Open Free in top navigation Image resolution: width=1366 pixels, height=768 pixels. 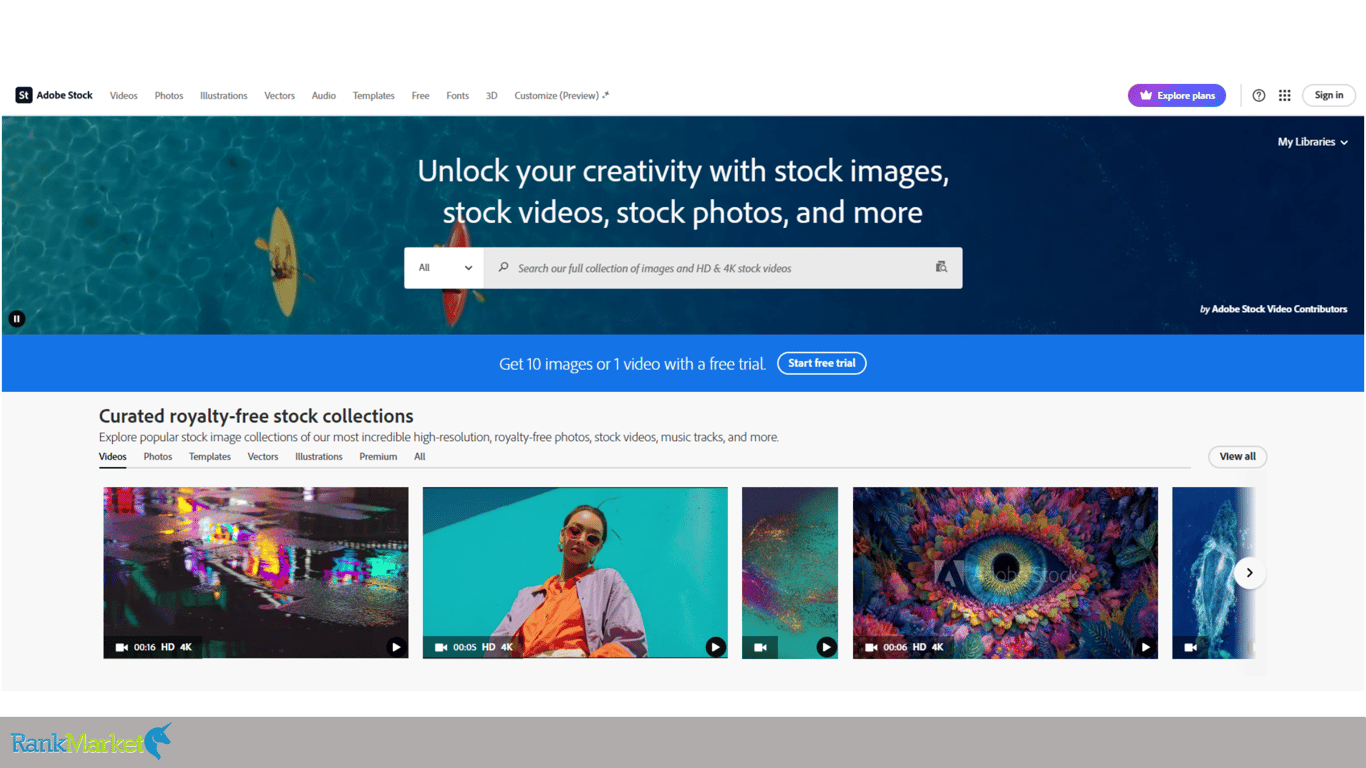tap(421, 96)
